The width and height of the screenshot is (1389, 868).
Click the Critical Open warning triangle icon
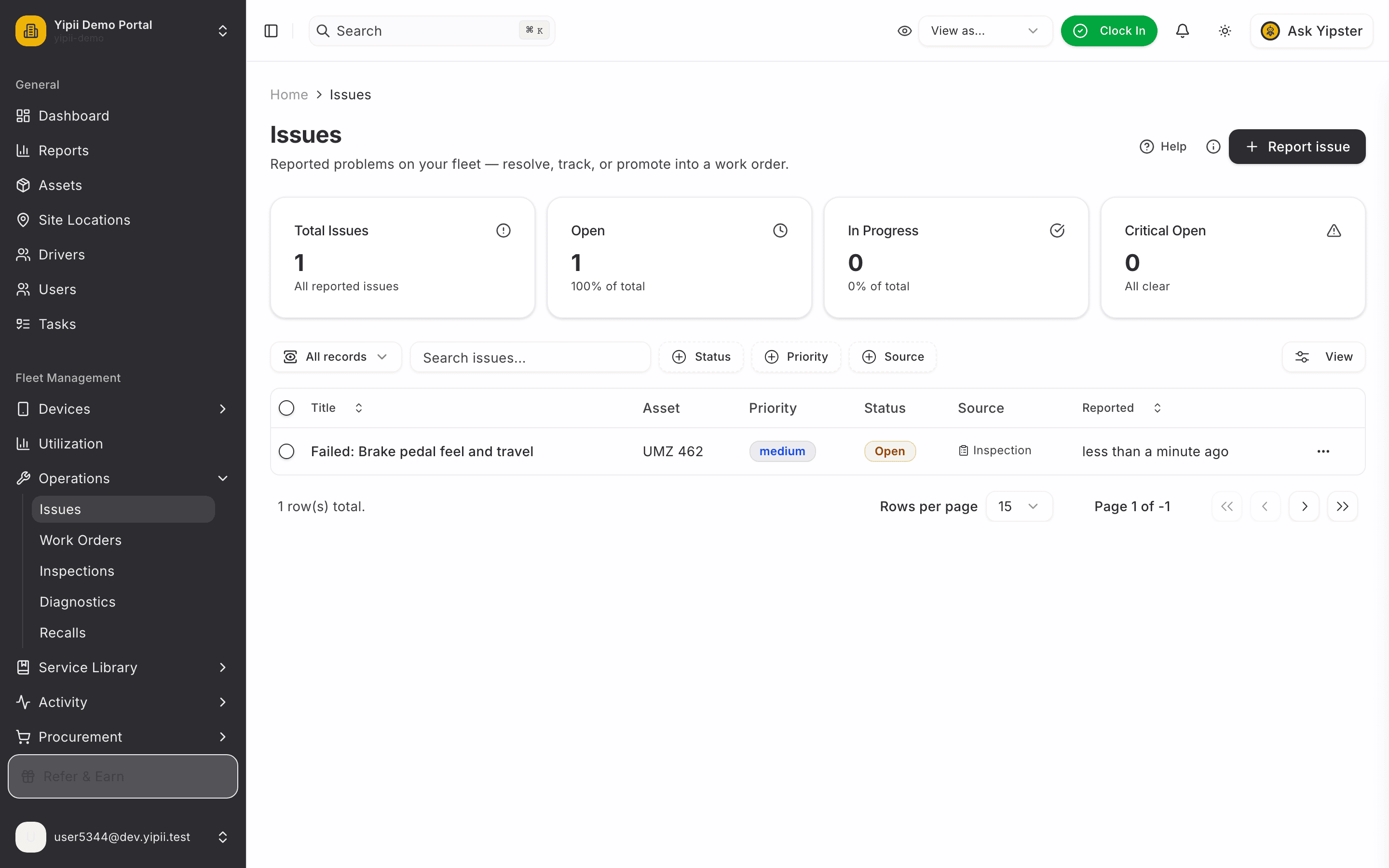(1334, 231)
